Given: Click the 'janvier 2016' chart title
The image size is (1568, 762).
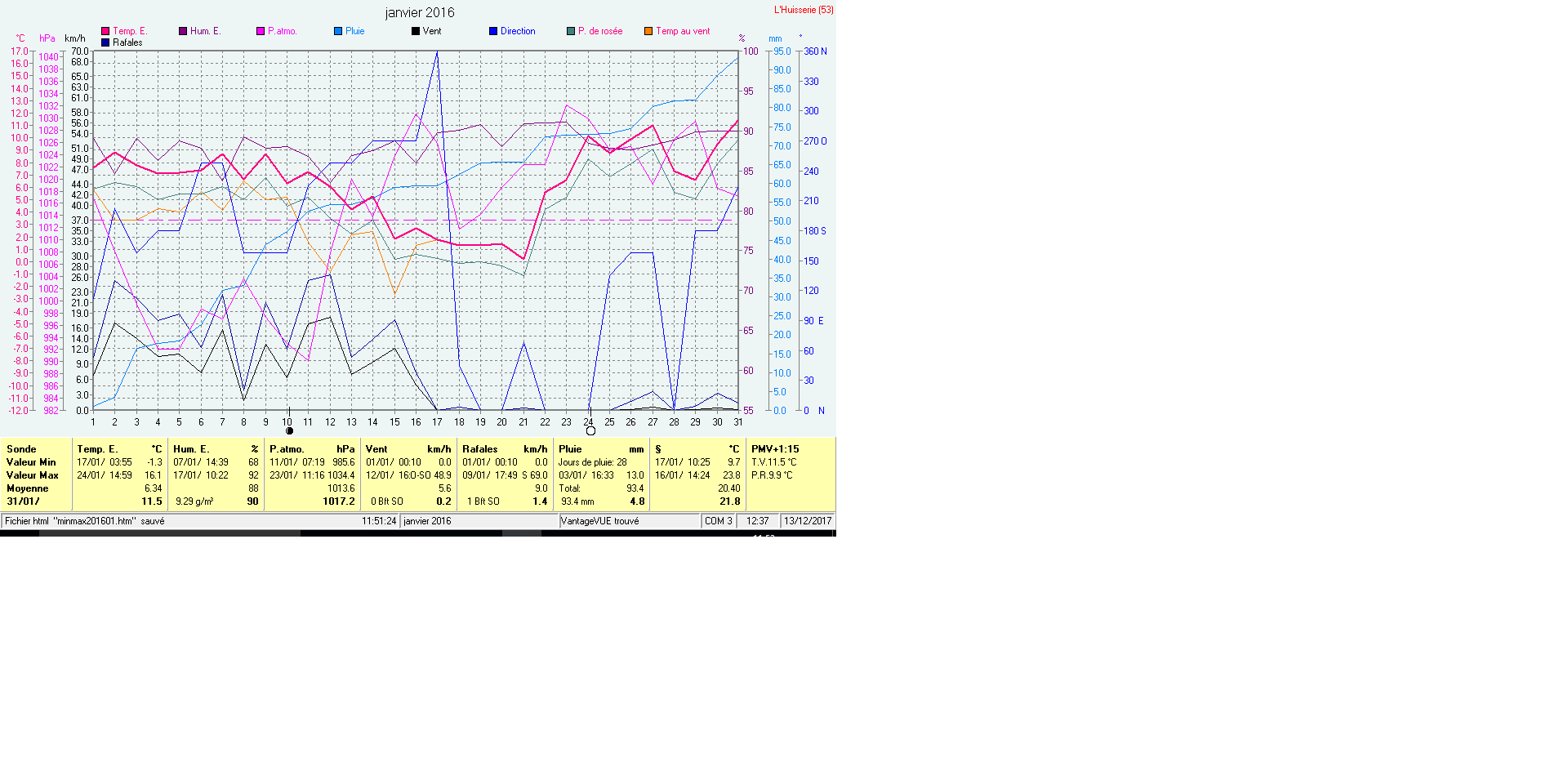Looking at the screenshot, I should pos(420,12).
